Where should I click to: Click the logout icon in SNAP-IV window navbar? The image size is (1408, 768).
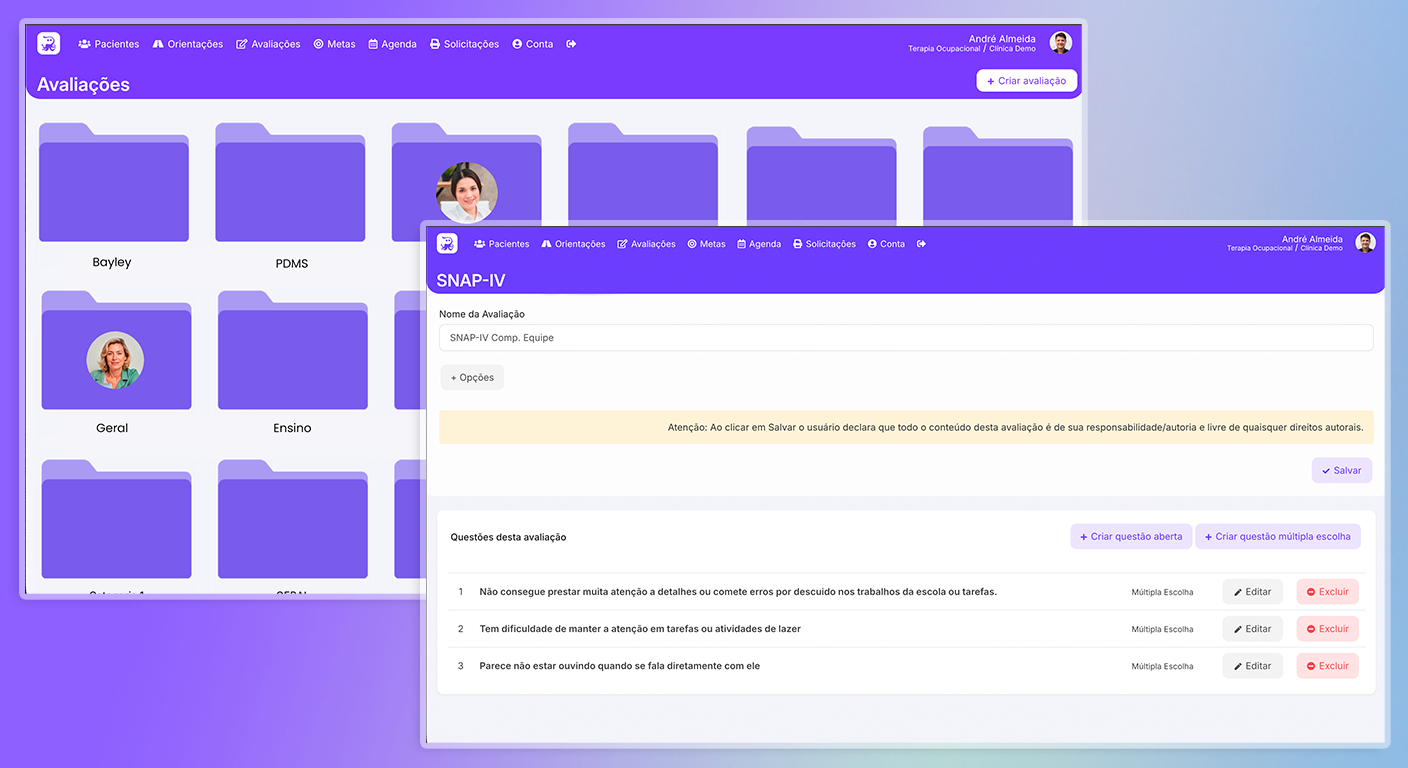pos(921,244)
